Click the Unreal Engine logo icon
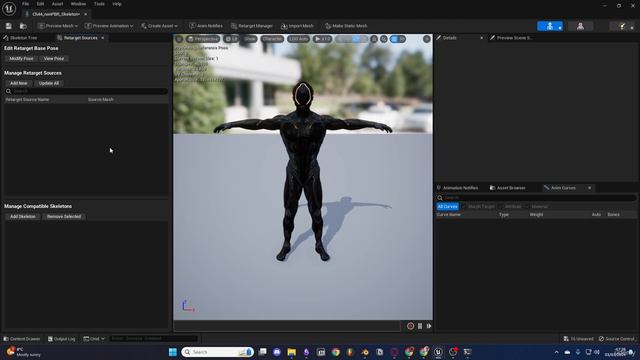Image resolution: width=640 pixels, height=360 pixels. [9, 8]
